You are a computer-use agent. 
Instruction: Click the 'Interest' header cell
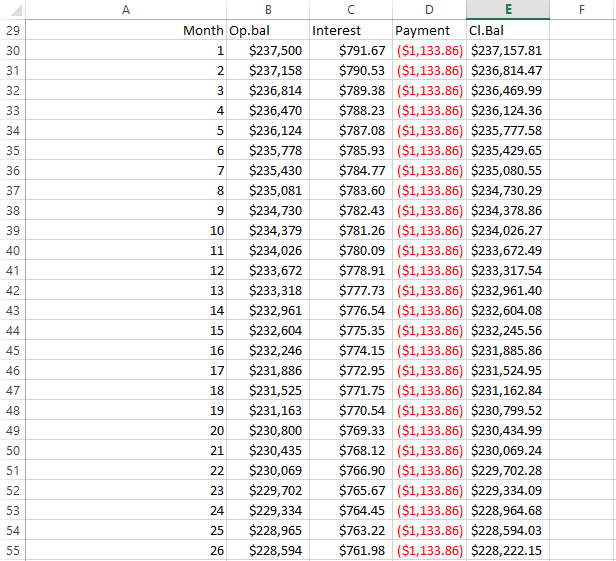pos(351,30)
